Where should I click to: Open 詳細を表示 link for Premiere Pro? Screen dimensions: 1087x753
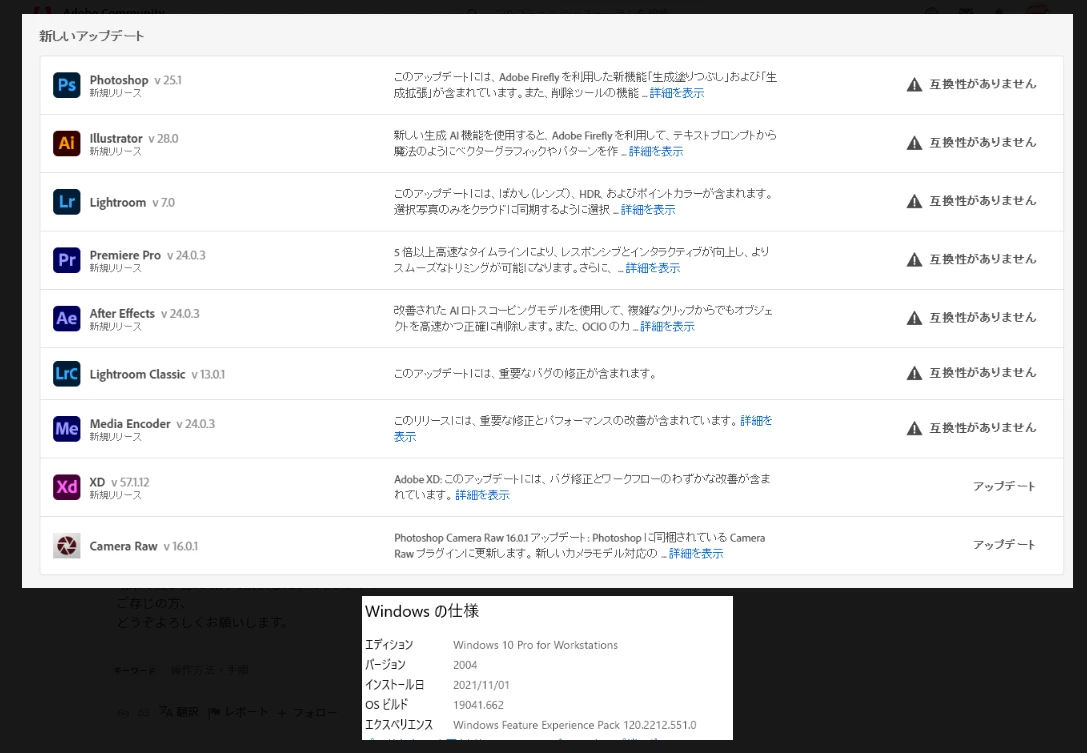(652, 268)
